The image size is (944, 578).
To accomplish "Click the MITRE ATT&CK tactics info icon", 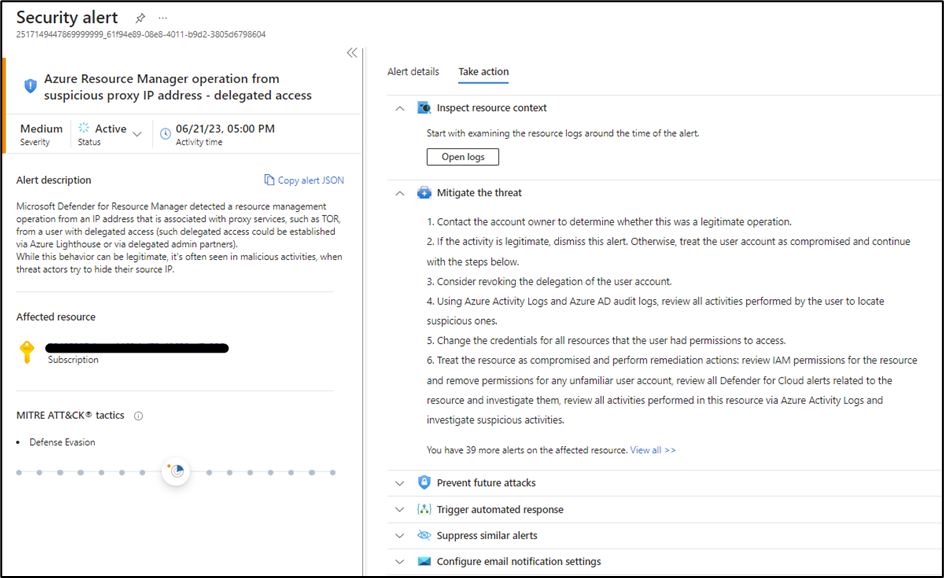I will (139, 416).
